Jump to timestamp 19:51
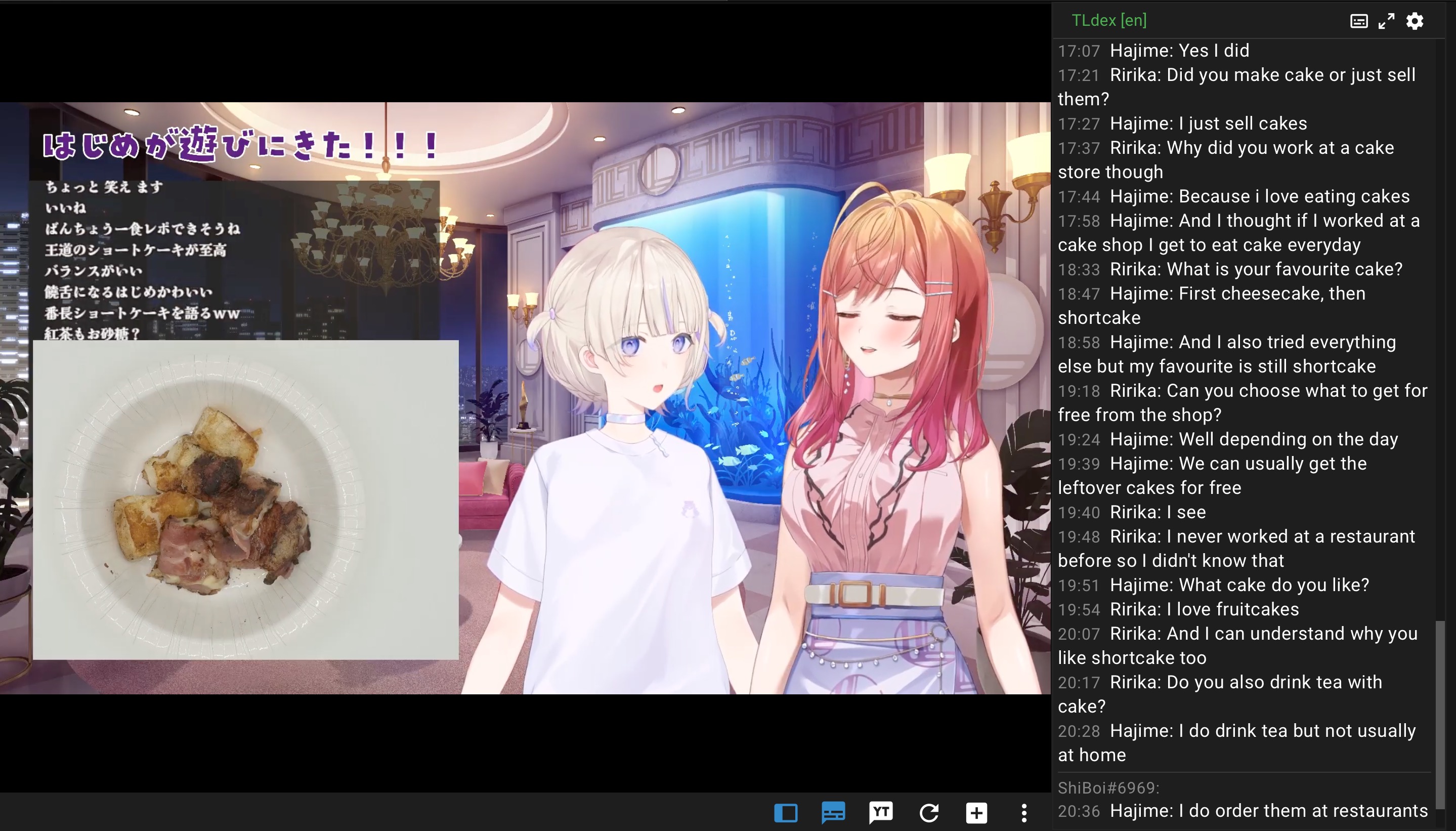 1078,585
